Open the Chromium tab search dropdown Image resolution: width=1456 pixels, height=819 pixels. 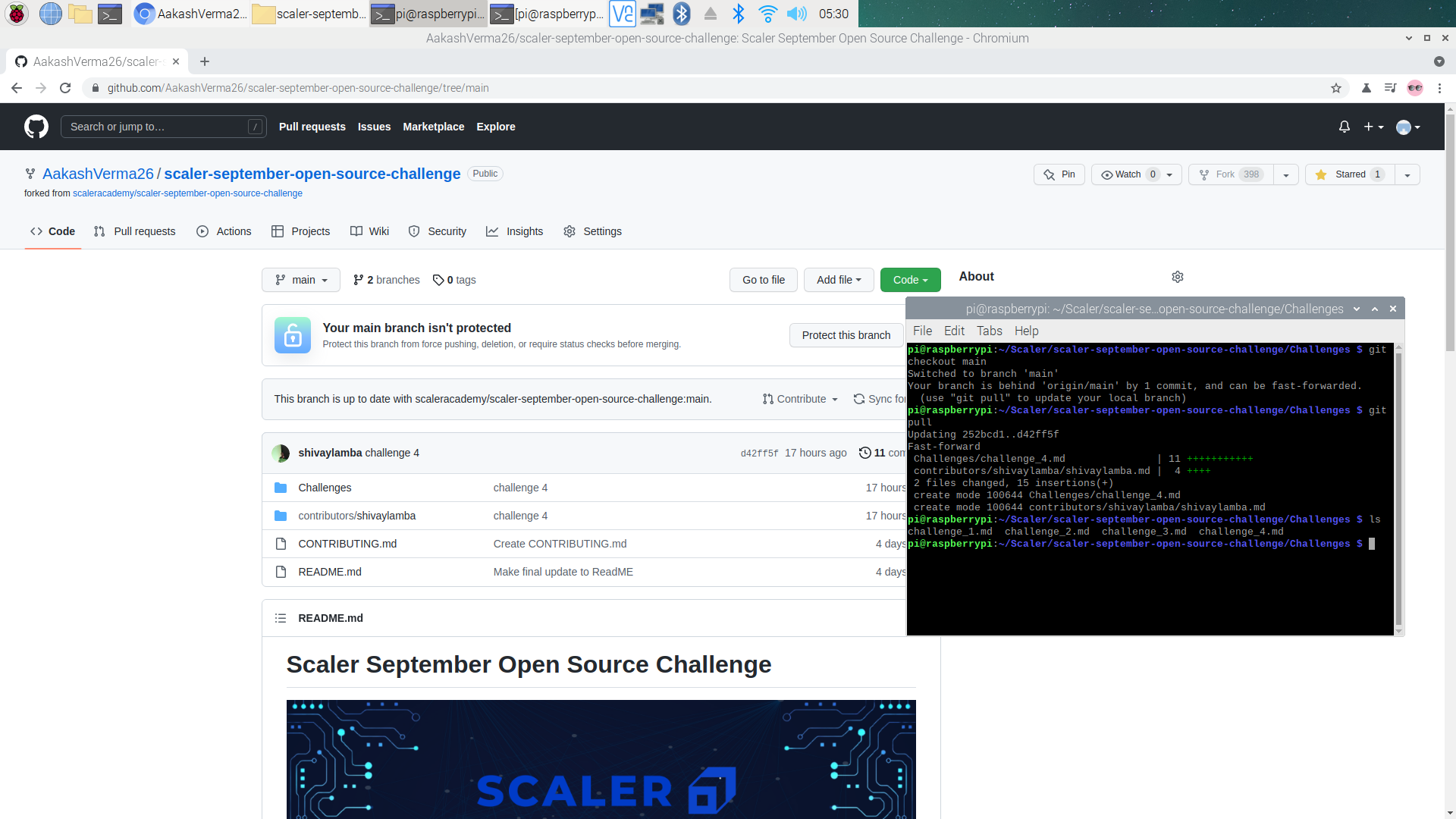pos(1439,61)
